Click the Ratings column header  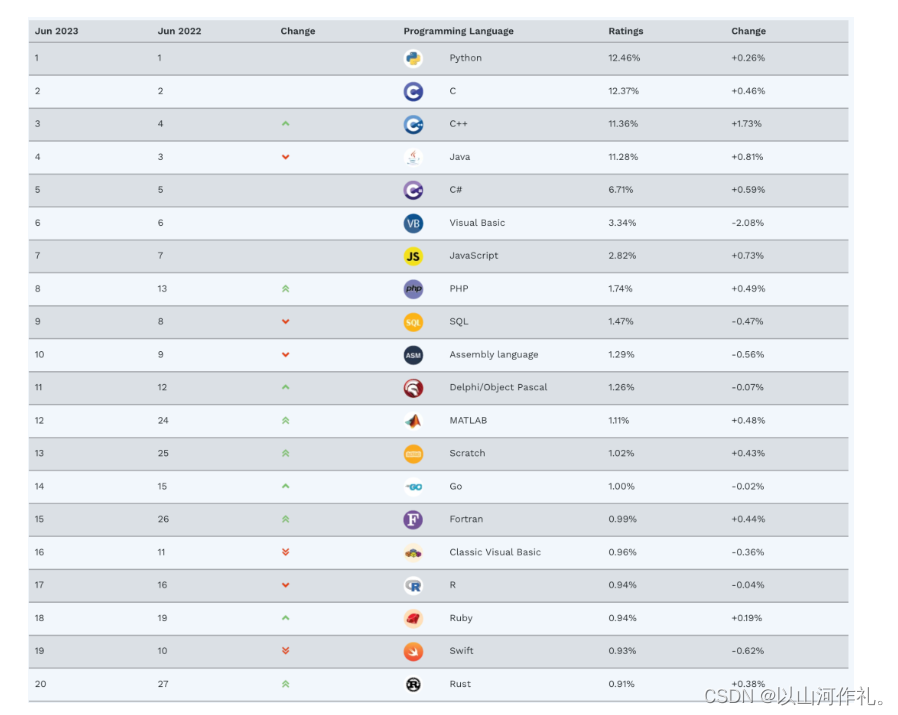click(x=625, y=31)
